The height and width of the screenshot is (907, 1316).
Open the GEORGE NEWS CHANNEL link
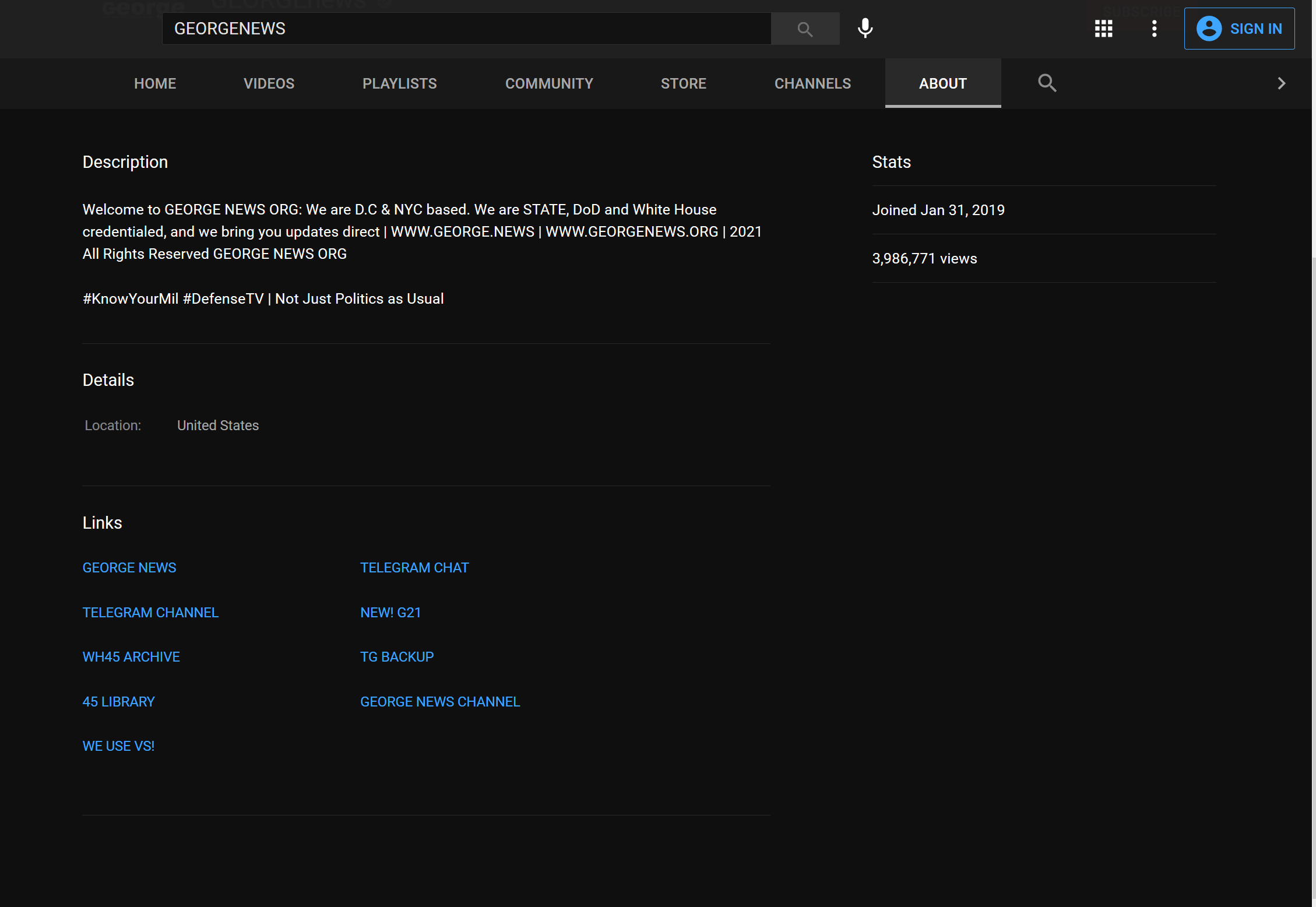[x=440, y=702]
